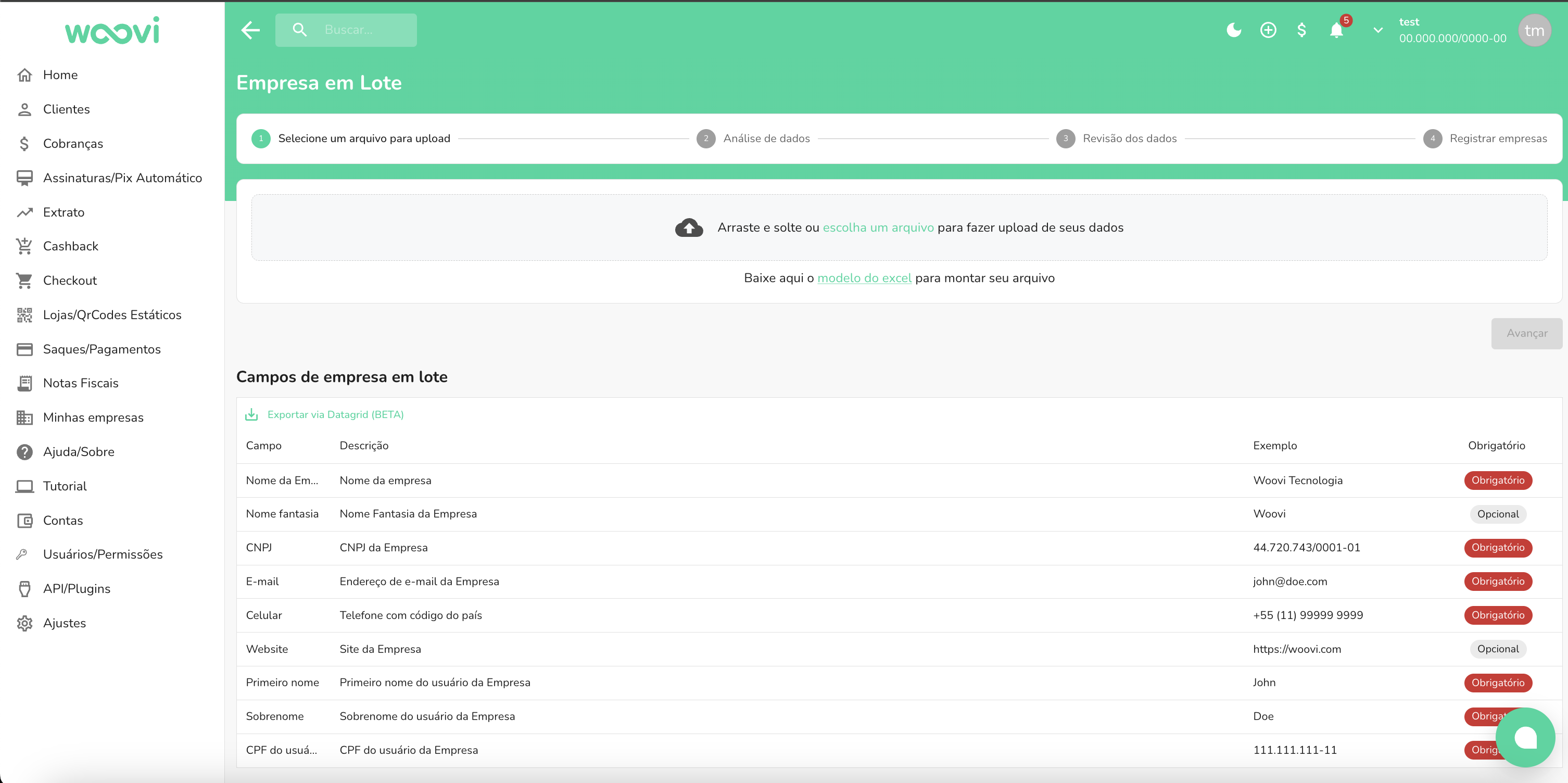Open the chat support bubble

(x=1525, y=737)
